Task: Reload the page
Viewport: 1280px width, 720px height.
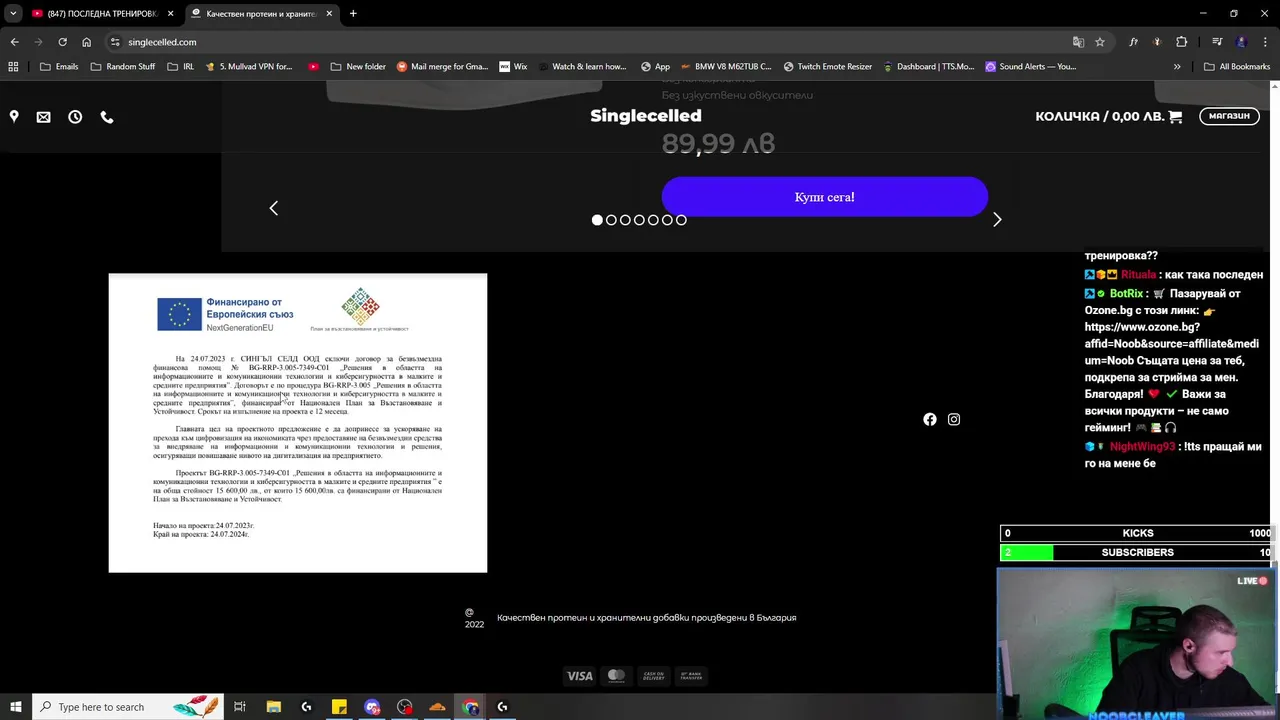Action: (x=62, y=42)
